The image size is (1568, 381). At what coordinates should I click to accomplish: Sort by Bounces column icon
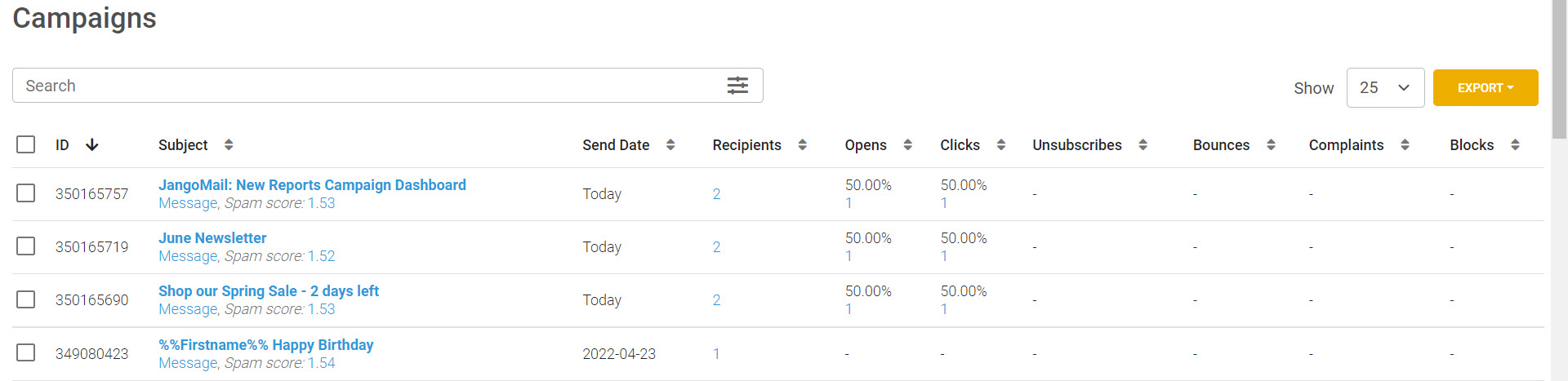click(1271, 144)
